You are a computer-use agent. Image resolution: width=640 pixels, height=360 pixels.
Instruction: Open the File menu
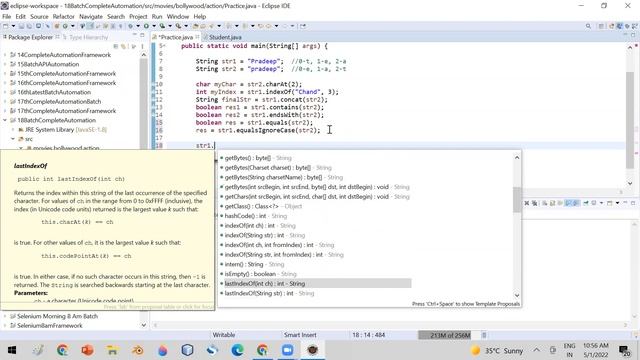pos(7,16)
